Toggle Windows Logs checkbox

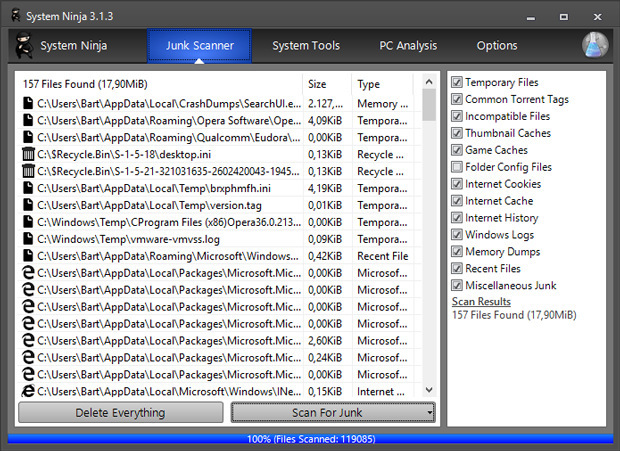[x=457, y=235]
